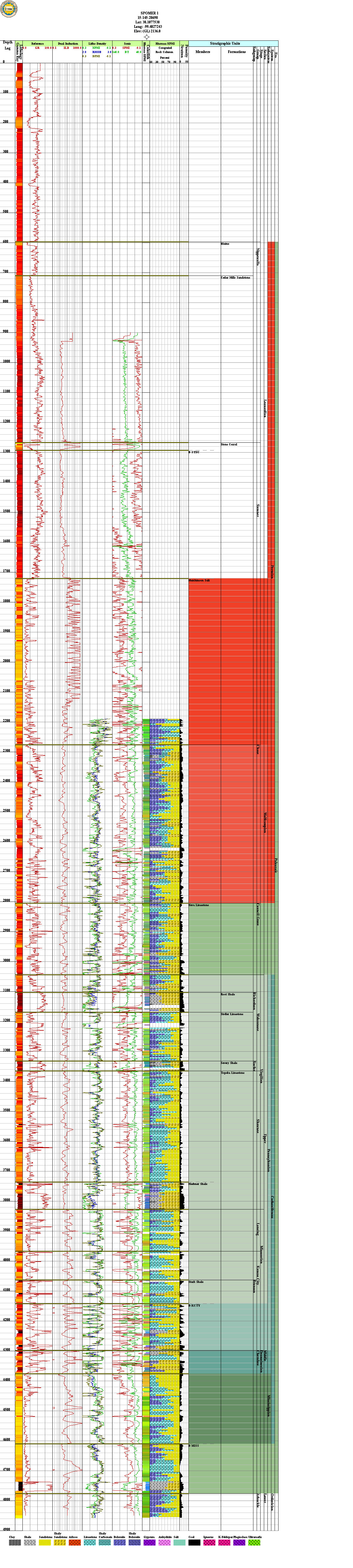Click the vertical 'Council Grove' group label
The image size is (353, 1568).
(258, 914)
